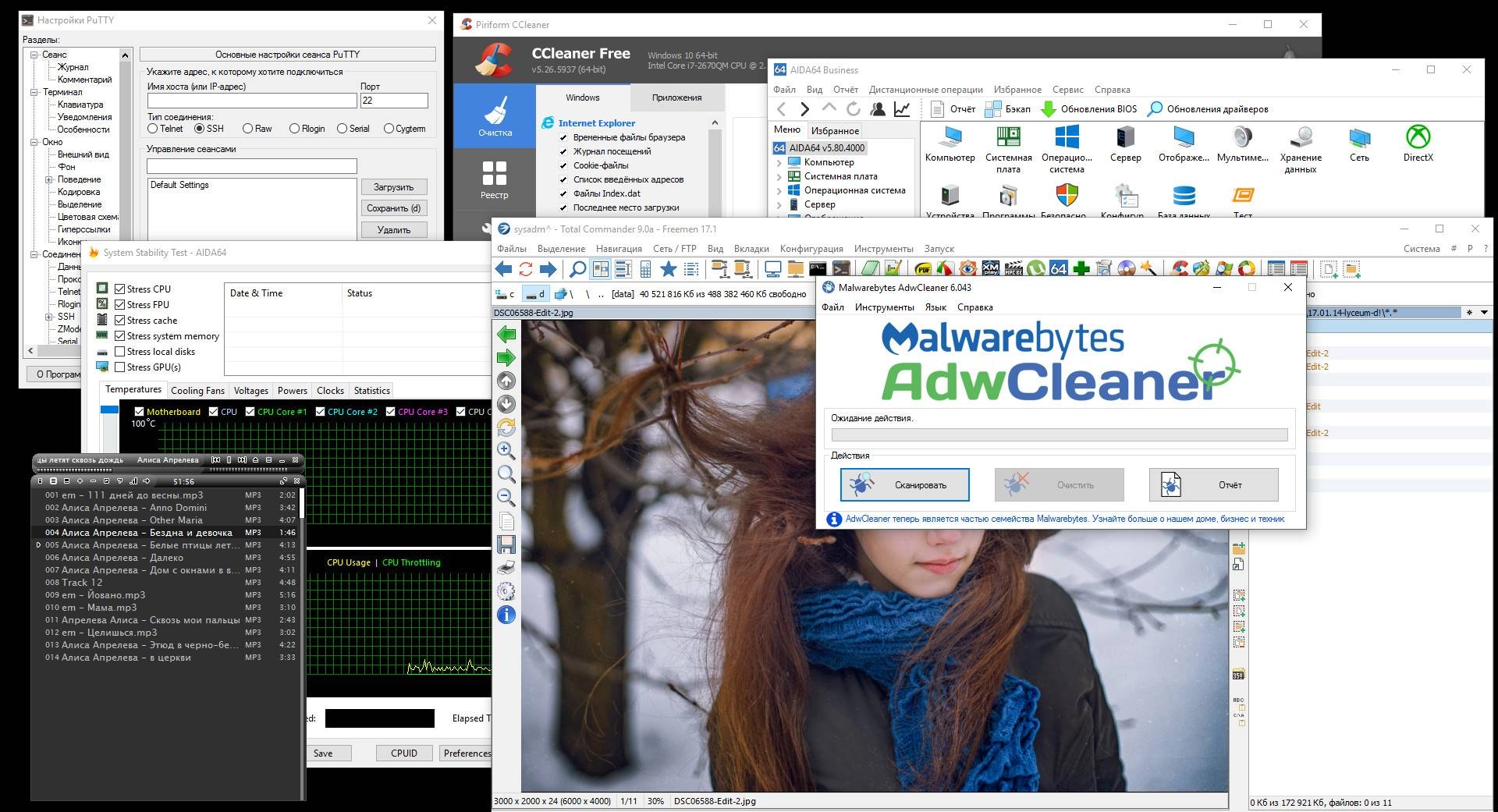Click the AIDA64 icon in Total Commander toolbar
The image size is (1498, 812).
pyautogui.click(x=1059, y=269)
